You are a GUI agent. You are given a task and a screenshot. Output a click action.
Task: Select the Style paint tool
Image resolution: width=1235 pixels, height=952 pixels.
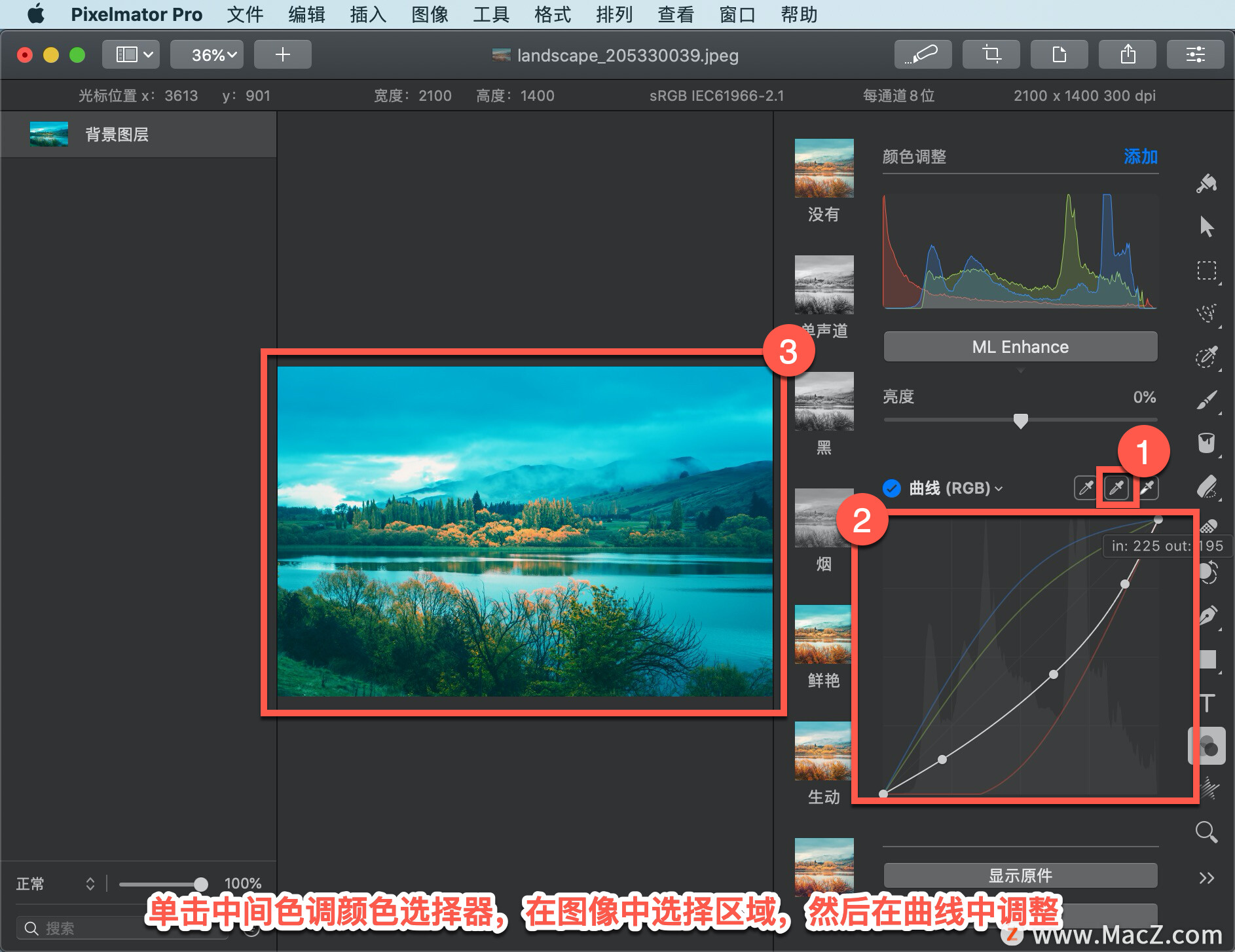(1206, 184)
